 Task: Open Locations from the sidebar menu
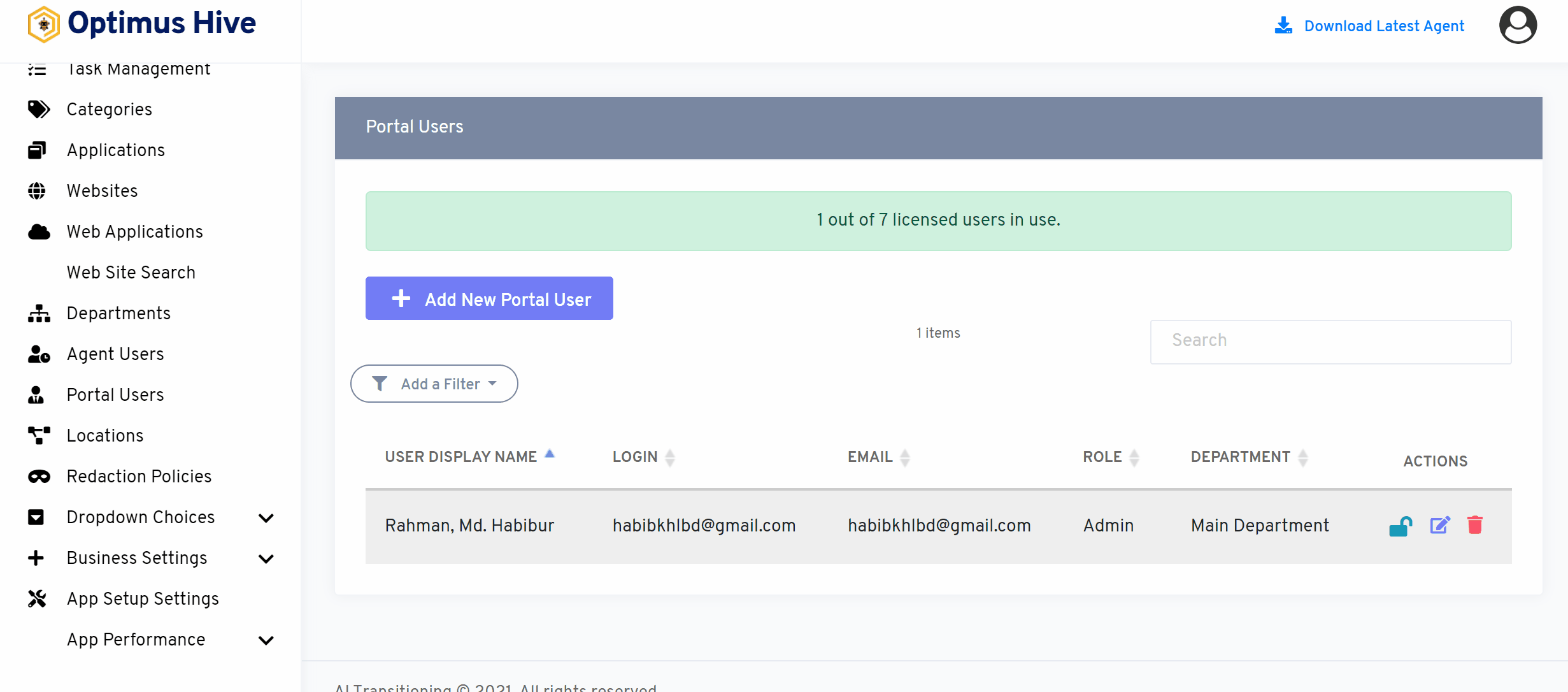[104, 435]
